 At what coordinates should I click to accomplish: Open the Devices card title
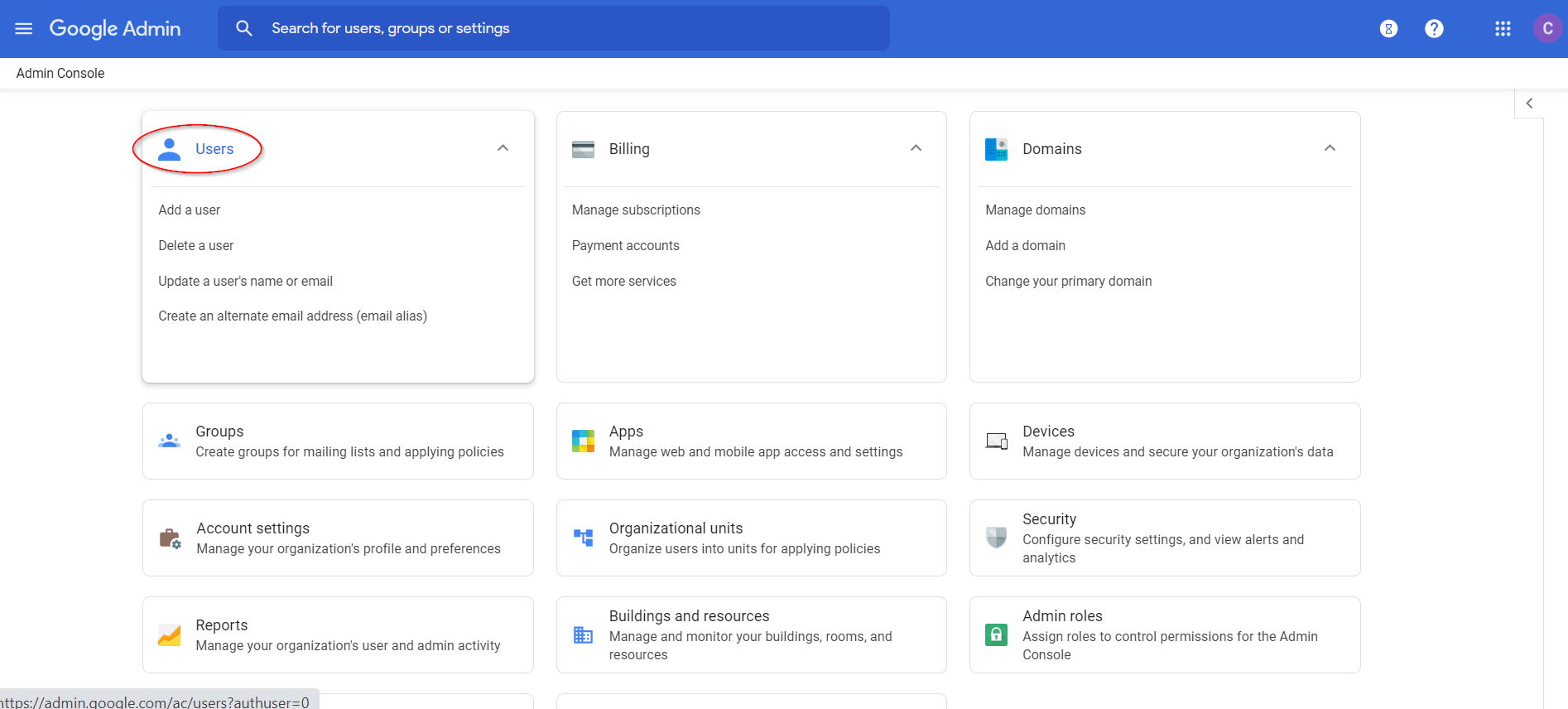(1048, 432)
